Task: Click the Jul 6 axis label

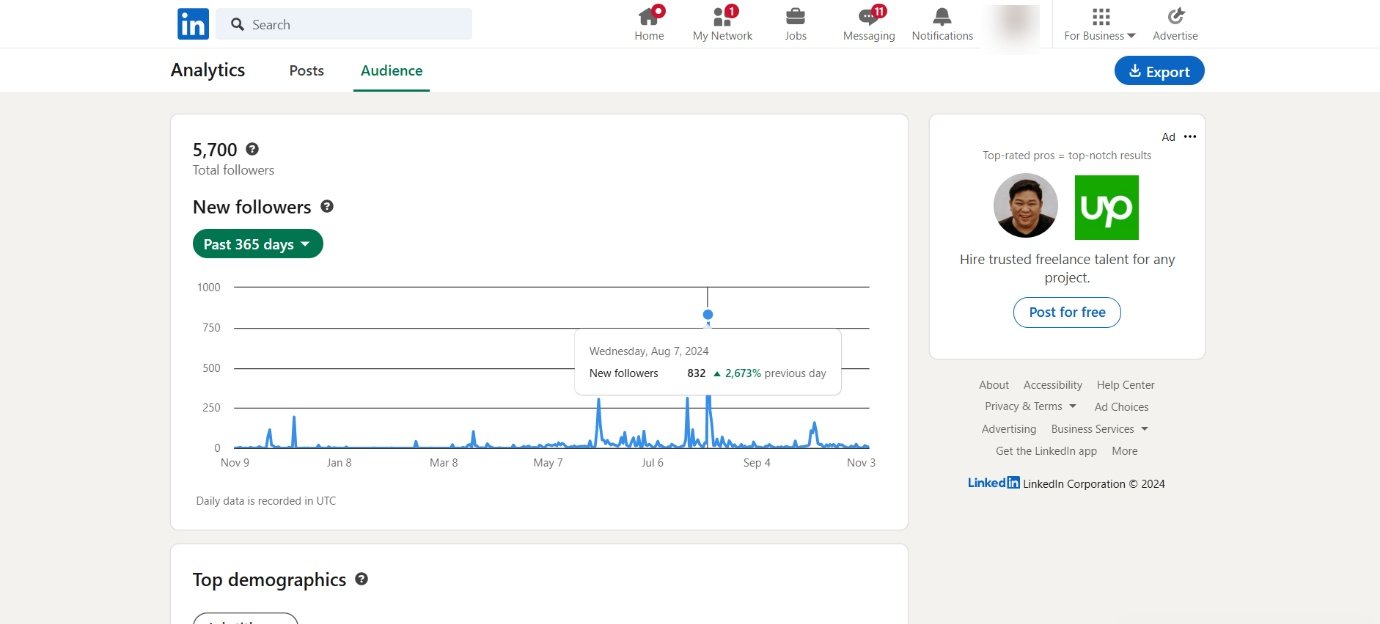Action: click(652, 463)
